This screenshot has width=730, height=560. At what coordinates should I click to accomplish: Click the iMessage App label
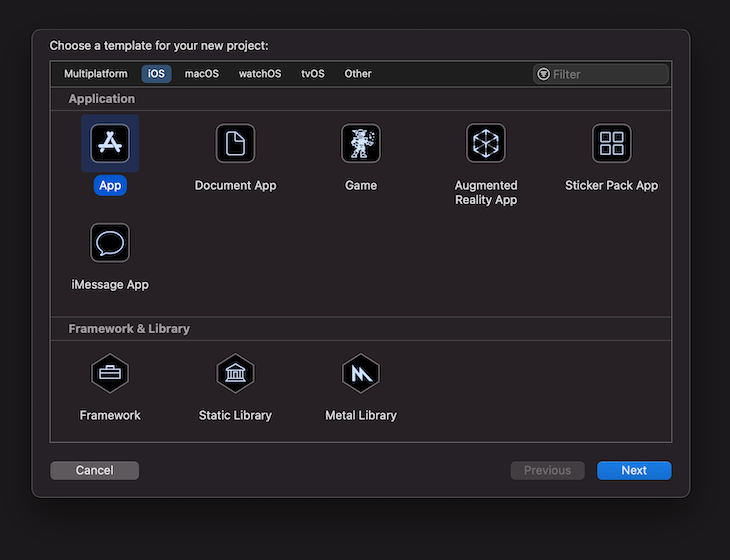click(110, 284)
